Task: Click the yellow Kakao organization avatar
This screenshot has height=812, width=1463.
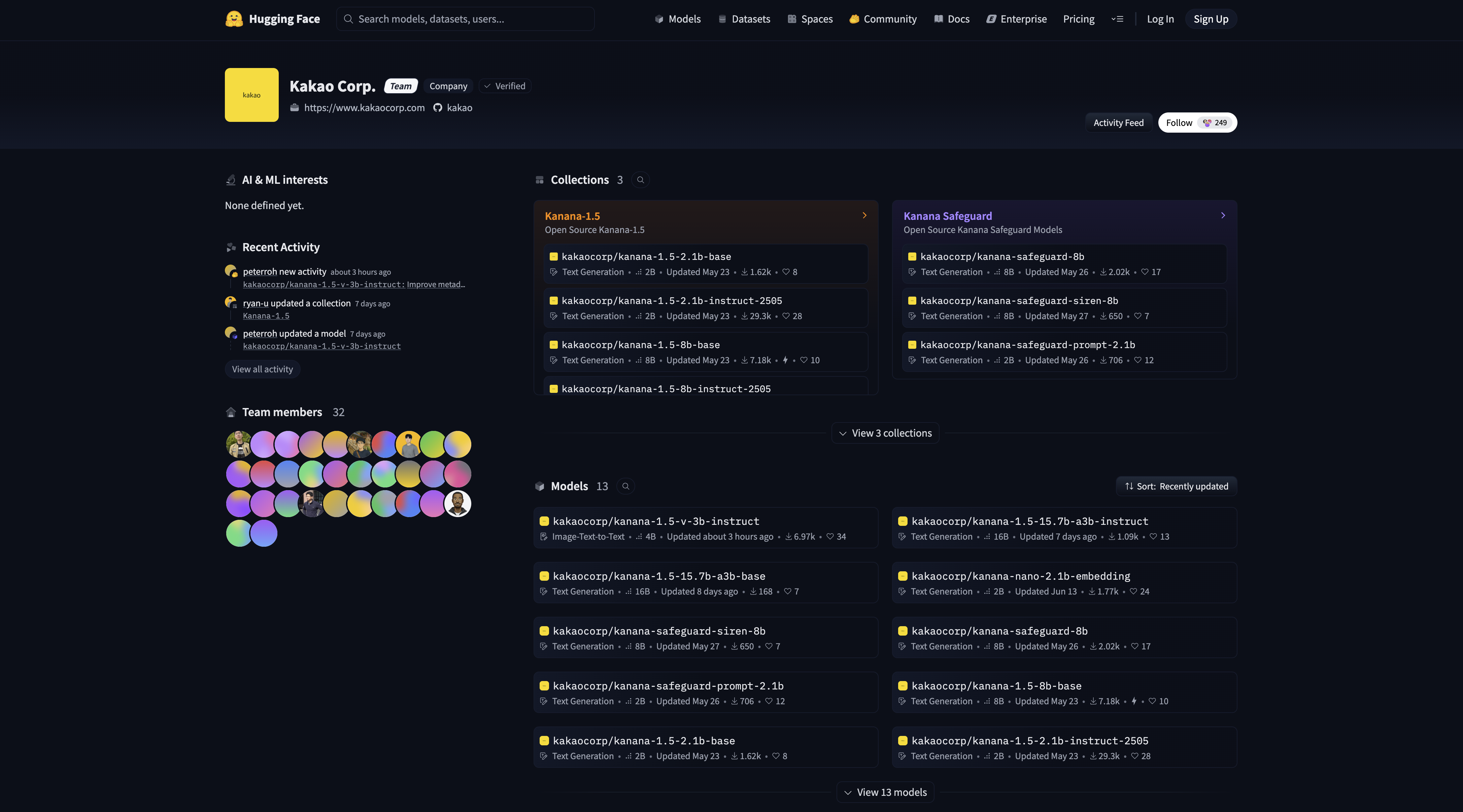Action: (251, 95)
